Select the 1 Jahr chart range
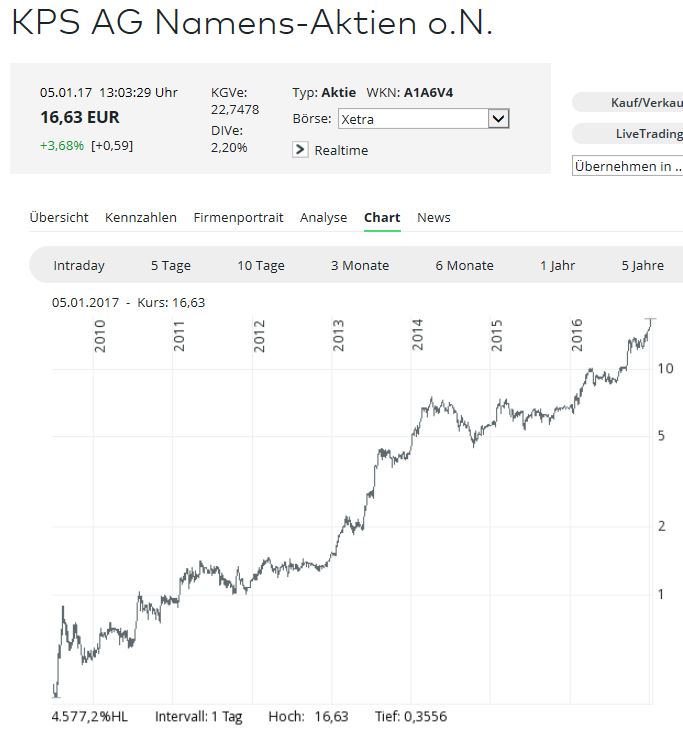Viewport: 683px width, 730px height. coord(557,265)
